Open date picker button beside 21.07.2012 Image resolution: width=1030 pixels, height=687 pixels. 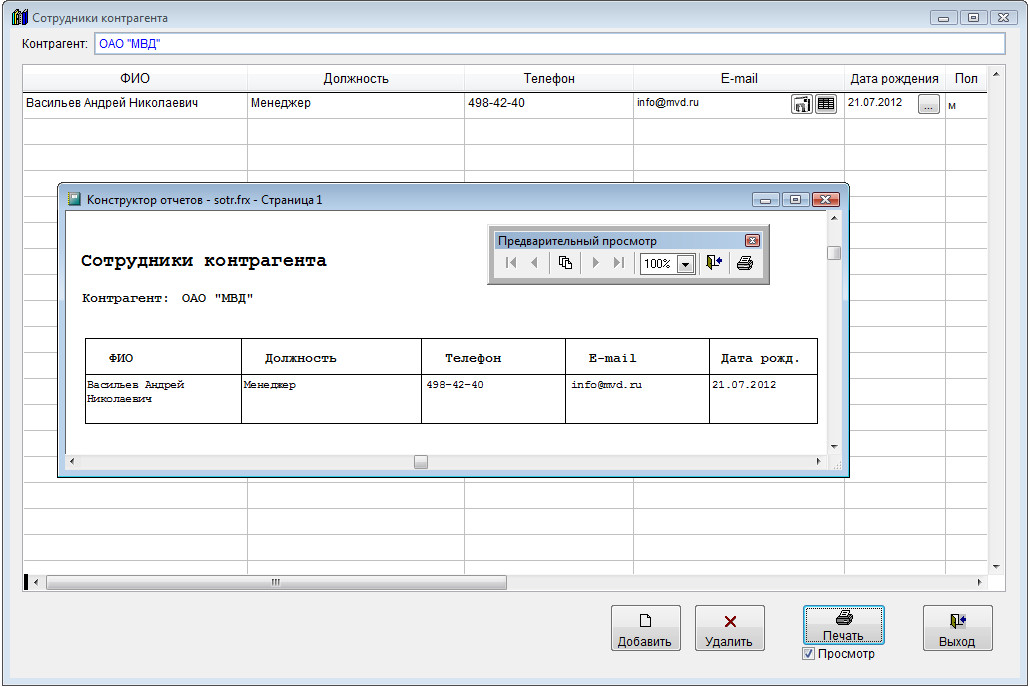pyautogui.click(x=928, y=105)
